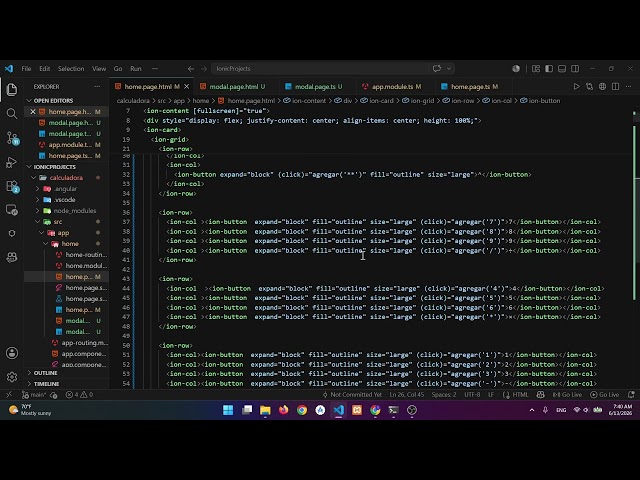The image size is (640, 480).
Task: Open Explorer views and more actions ellipsis
Action: pyautogui.click(x=97, y=87)
